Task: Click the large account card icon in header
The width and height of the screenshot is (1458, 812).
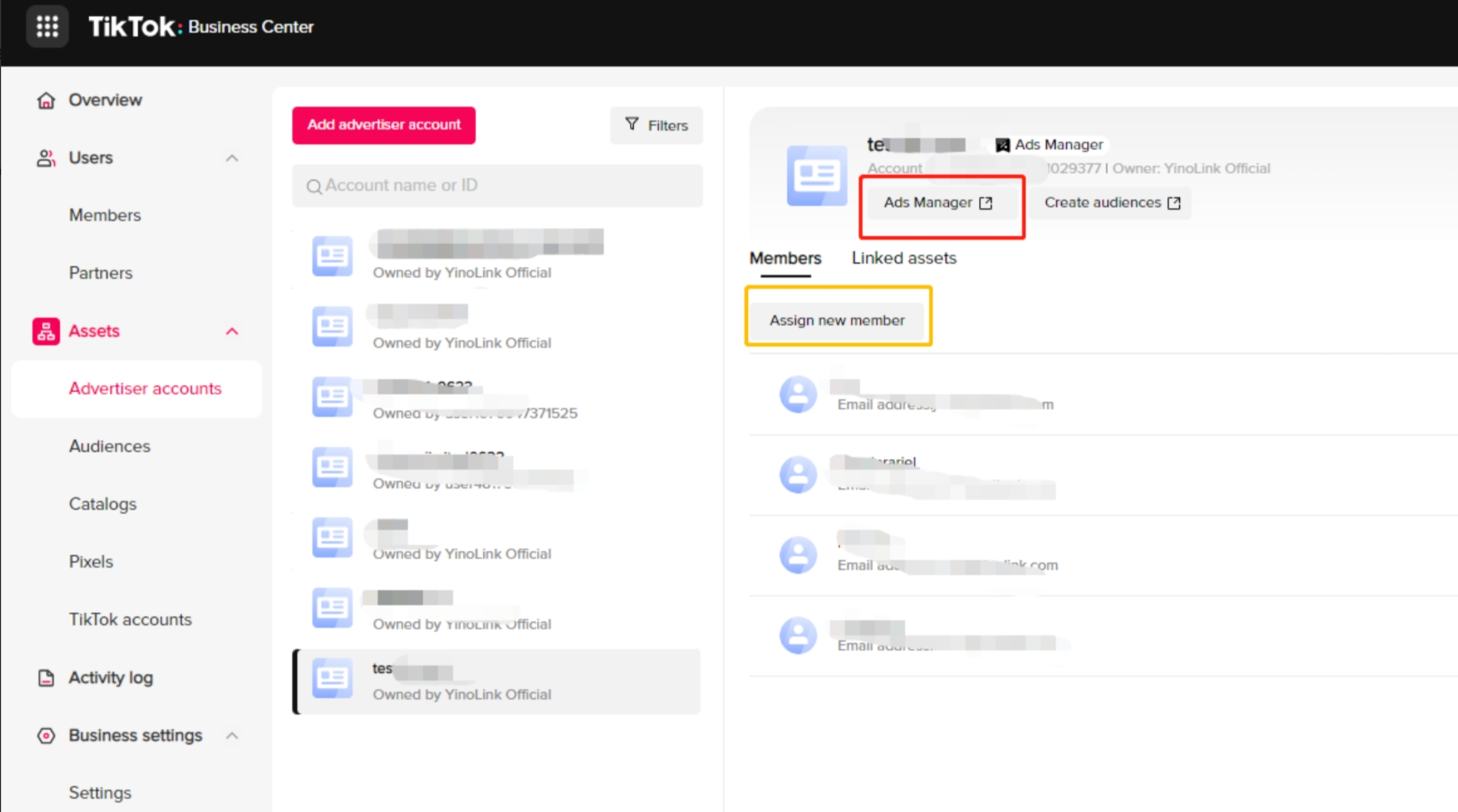Action: click(817, 176)
